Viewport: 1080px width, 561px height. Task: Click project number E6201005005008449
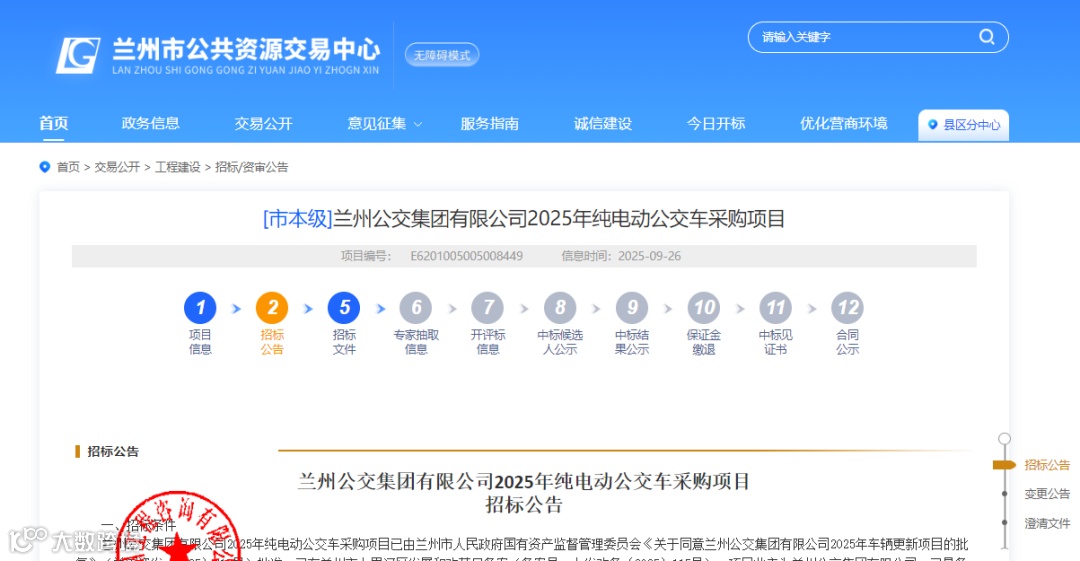coord(466,256)
